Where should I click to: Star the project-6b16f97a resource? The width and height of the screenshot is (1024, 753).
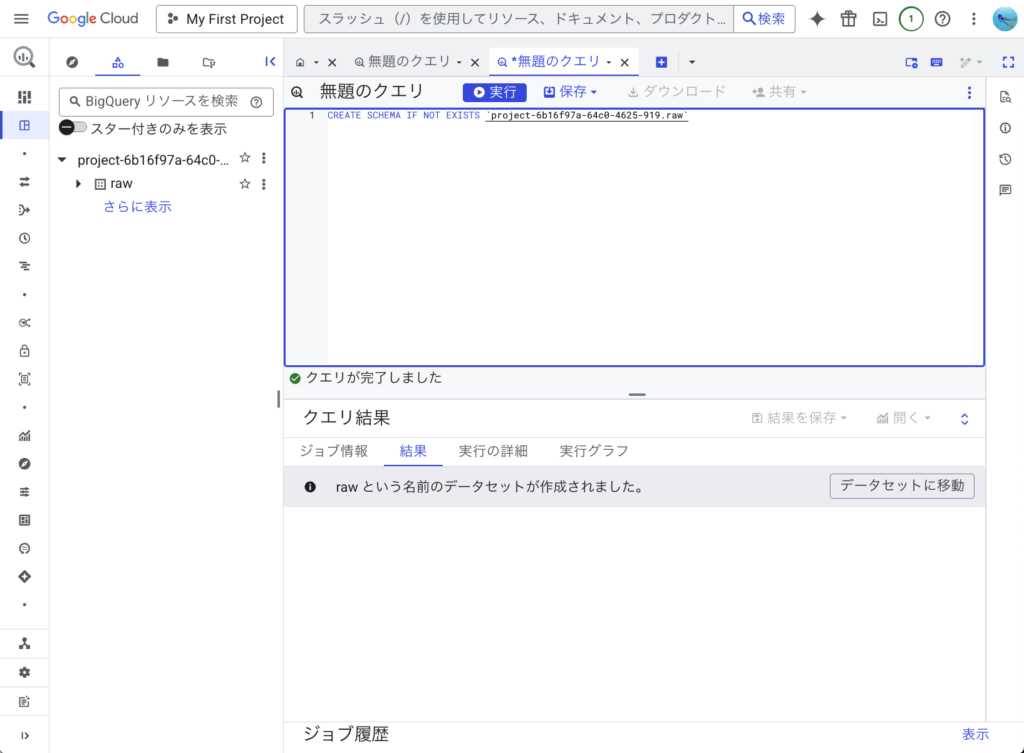pos(245,159)
